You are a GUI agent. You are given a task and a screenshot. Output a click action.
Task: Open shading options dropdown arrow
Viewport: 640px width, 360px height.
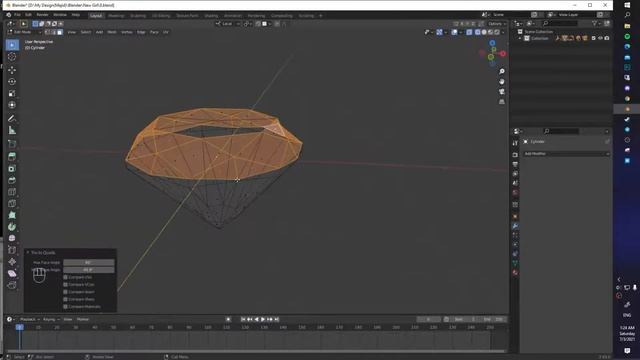coord(503,32)
